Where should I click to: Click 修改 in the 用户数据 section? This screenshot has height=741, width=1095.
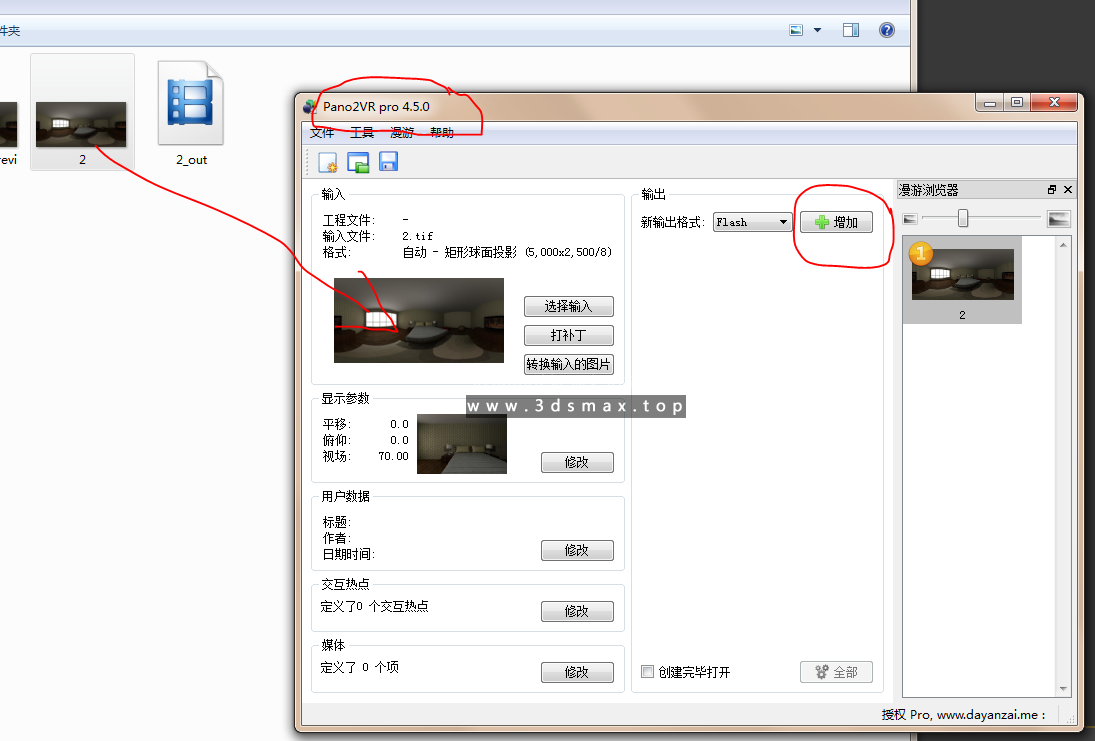coord(577,550)
